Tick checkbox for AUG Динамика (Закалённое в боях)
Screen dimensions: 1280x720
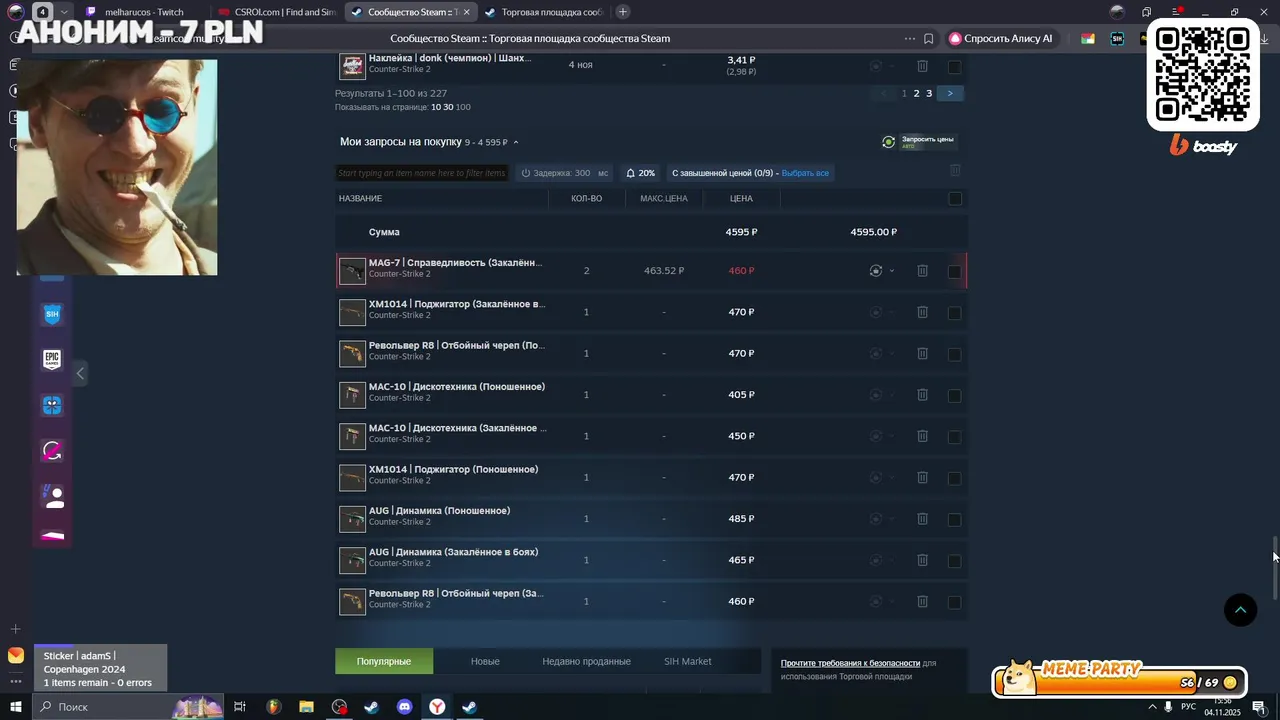click(x=955, y=561)
